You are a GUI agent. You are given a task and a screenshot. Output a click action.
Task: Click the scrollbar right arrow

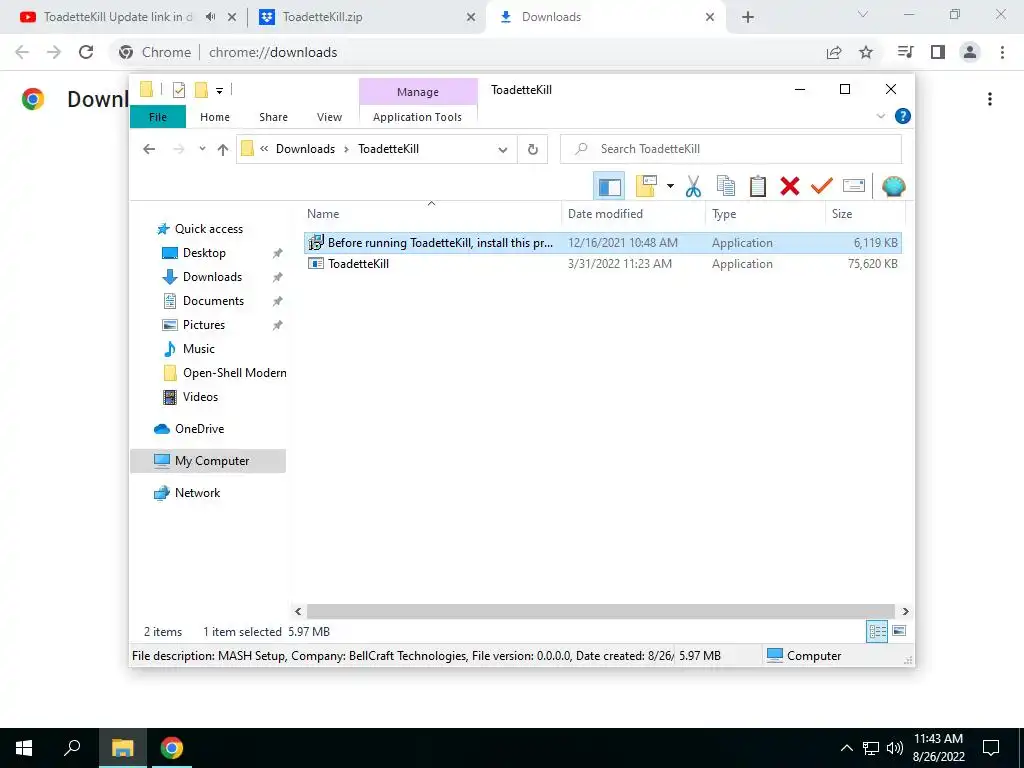(905, 612)
